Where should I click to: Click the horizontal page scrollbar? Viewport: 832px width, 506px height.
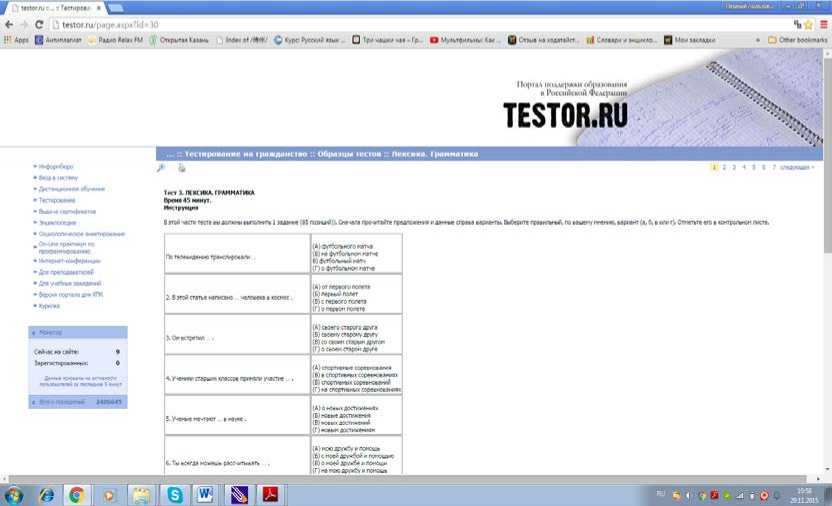click(x=409, y=478)
